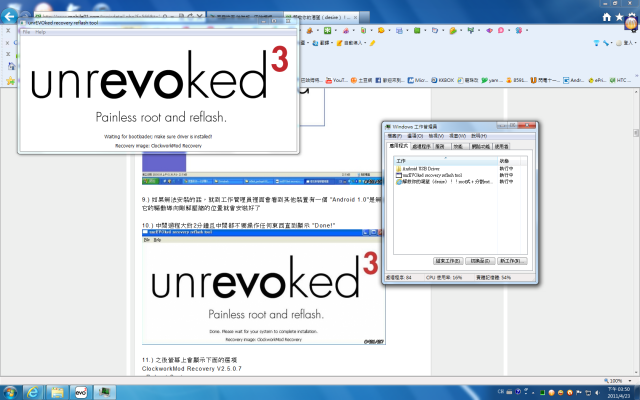
Task: Click the system tray volume speaker icon
Action: pos(597,393)
